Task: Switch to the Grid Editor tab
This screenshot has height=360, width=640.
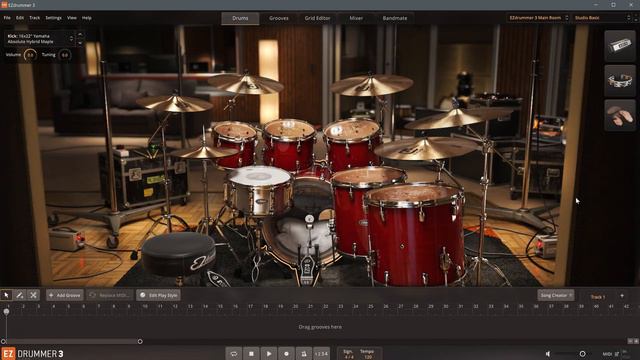Action: (x=318, y=18)
